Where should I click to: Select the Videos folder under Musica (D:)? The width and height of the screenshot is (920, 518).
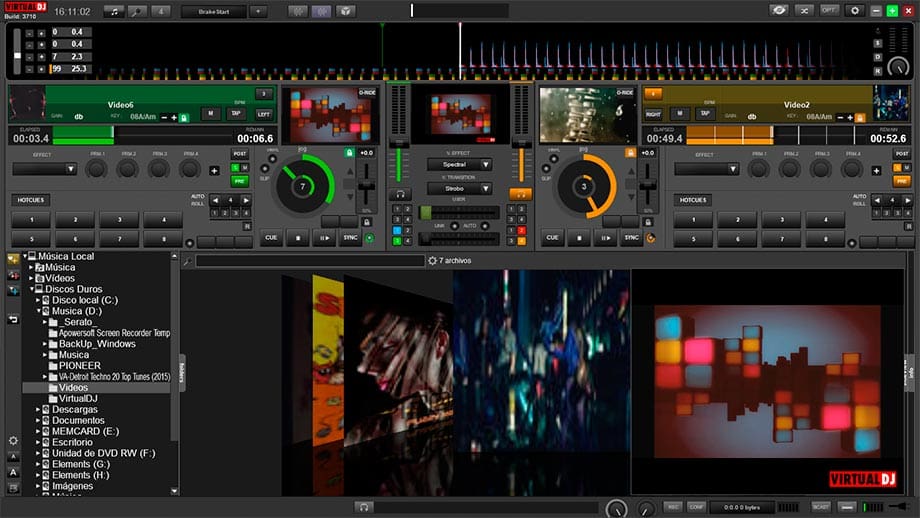73,388
